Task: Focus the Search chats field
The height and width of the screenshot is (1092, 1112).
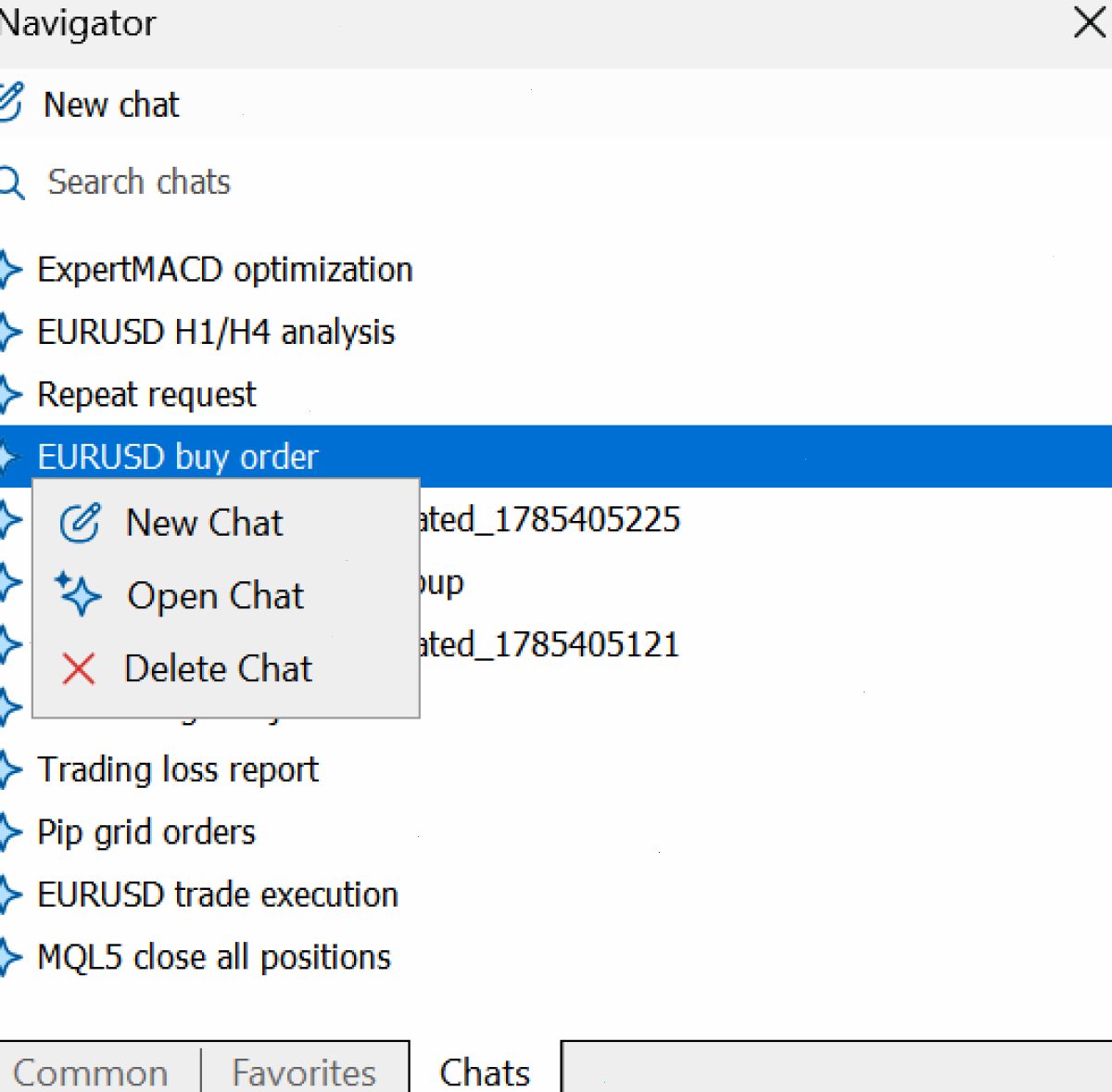Action: pyautogui.click(x=556, y=183)
